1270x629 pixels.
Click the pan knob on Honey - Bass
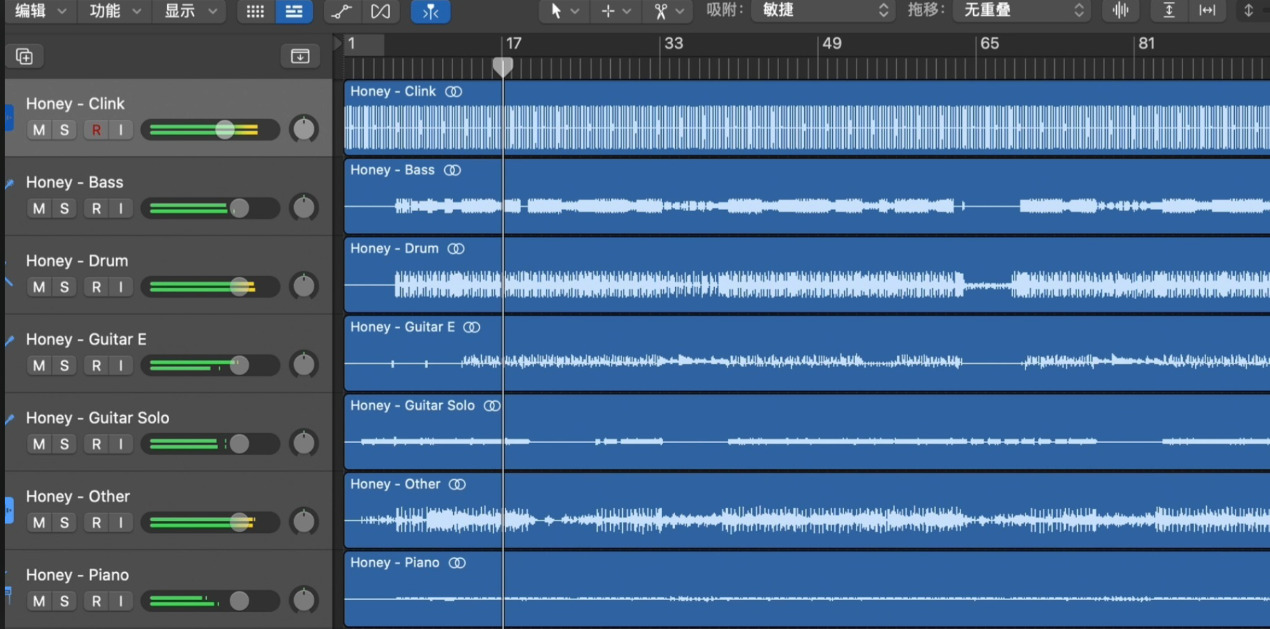(x=303, y=208)
